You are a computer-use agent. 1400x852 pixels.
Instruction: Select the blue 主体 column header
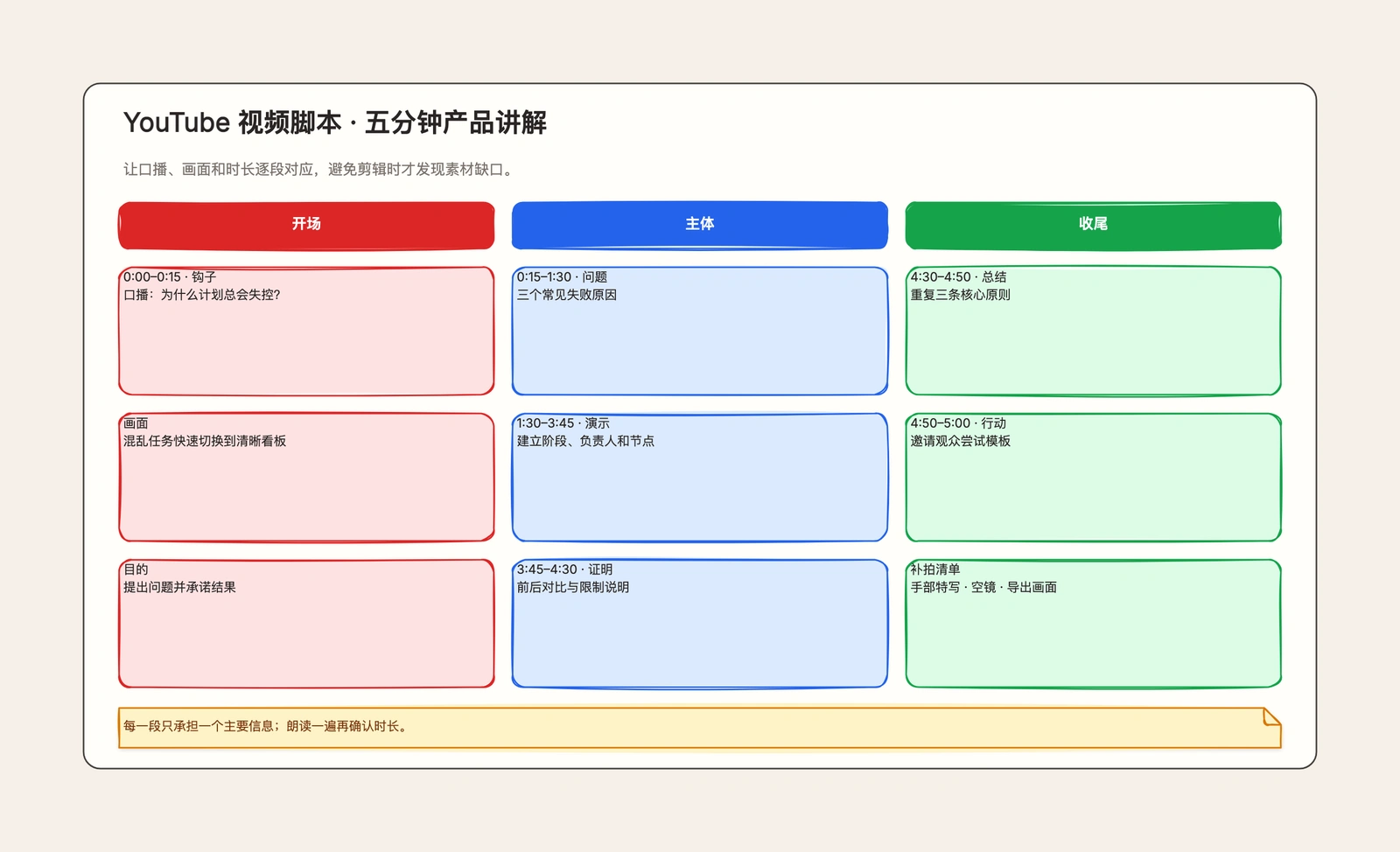click(700, 225)
